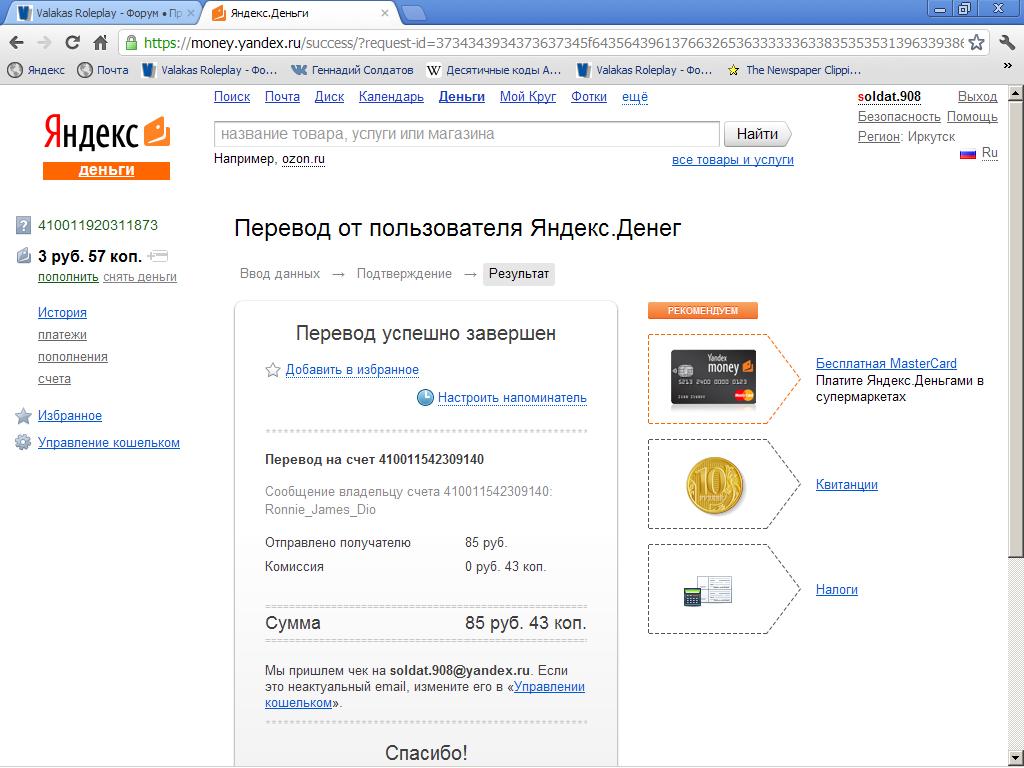The width and height of the screenshot is (1024, 768).
Task: Open the Помощь link
Action: [x=972, y=117]
